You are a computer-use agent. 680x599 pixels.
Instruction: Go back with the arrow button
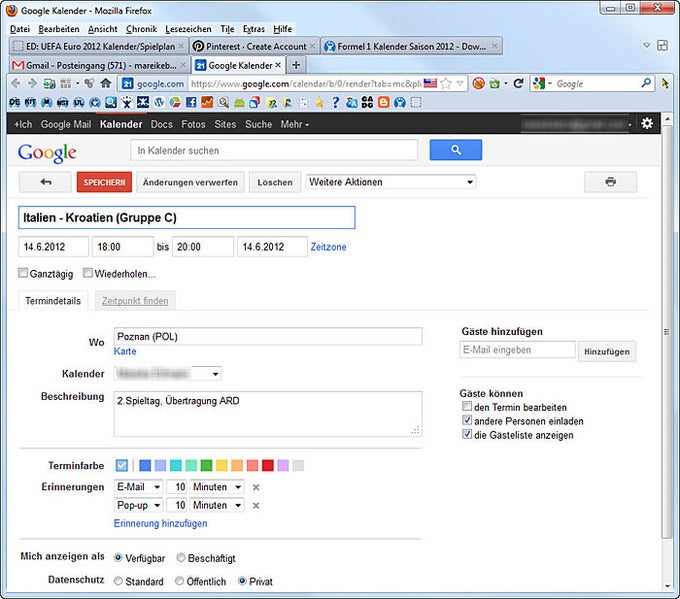point(45,182)
